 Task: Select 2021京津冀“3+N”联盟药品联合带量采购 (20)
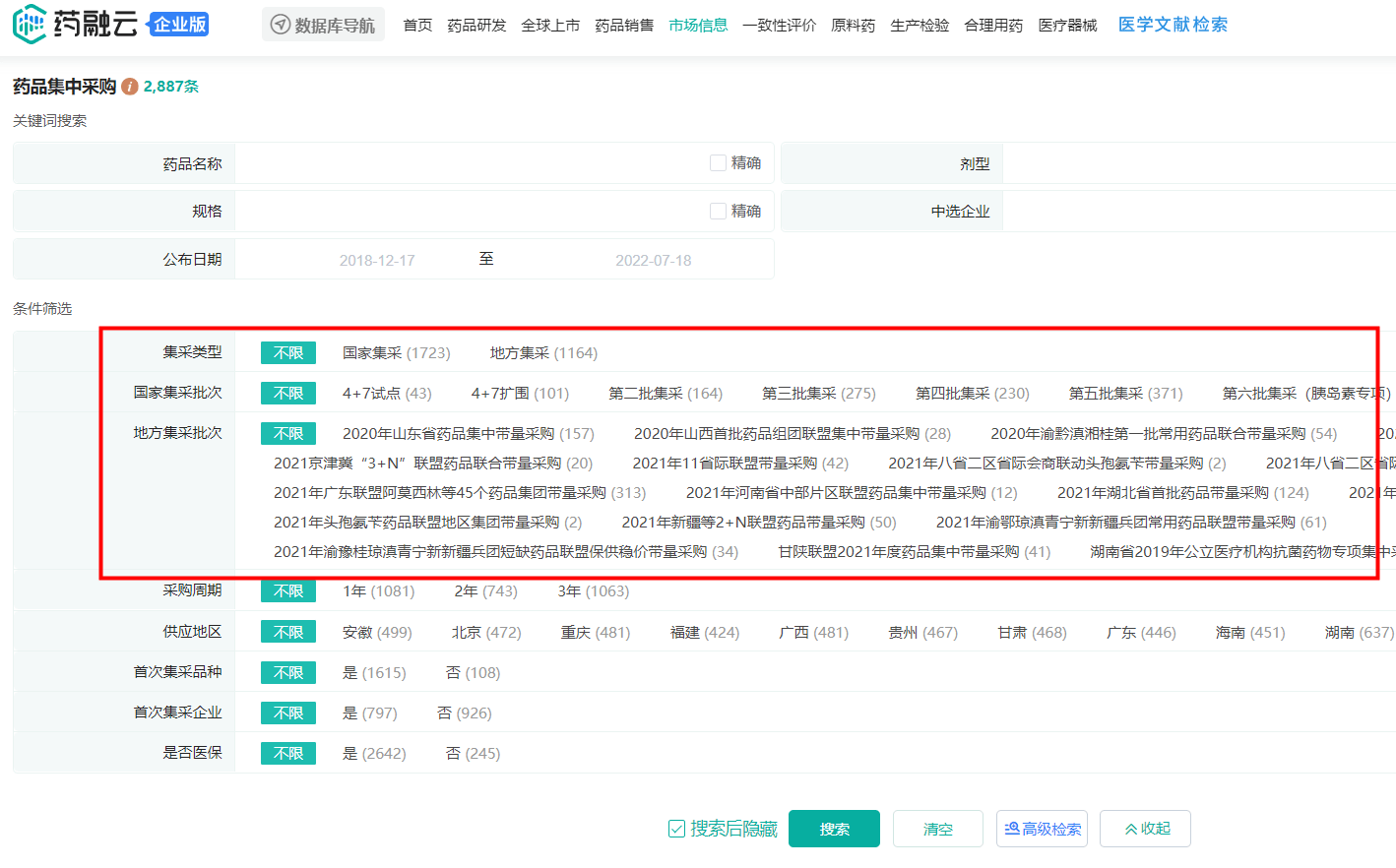pyautogui.click(x=433, y=463)
